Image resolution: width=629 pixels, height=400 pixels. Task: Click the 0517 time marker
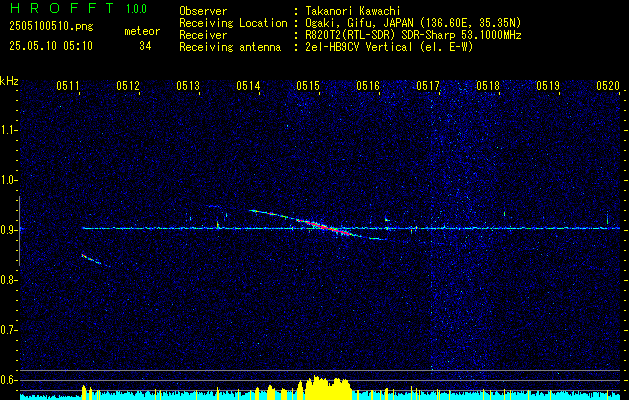[428, 85]
